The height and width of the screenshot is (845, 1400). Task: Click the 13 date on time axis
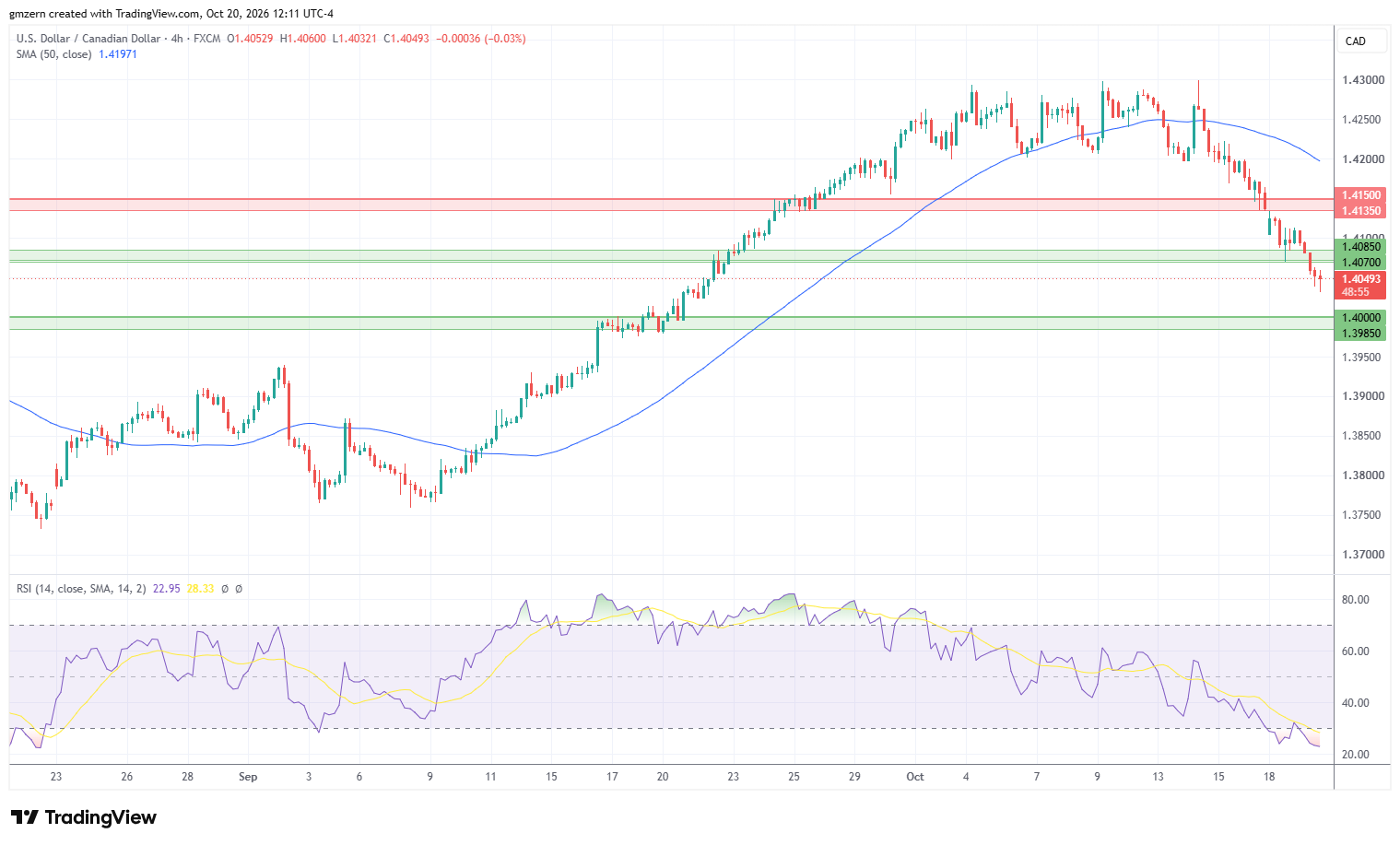coord(1158,777)
